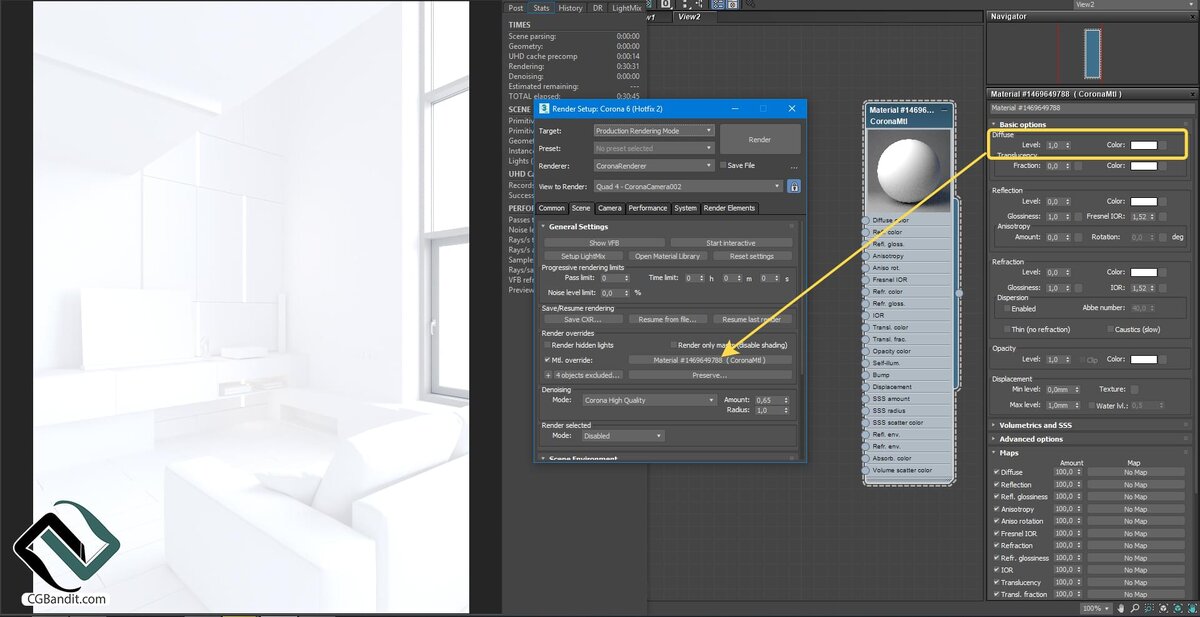Click the map slot button next to Diffuse Color
This screenshot has height=617, width=1200.
1163,145
